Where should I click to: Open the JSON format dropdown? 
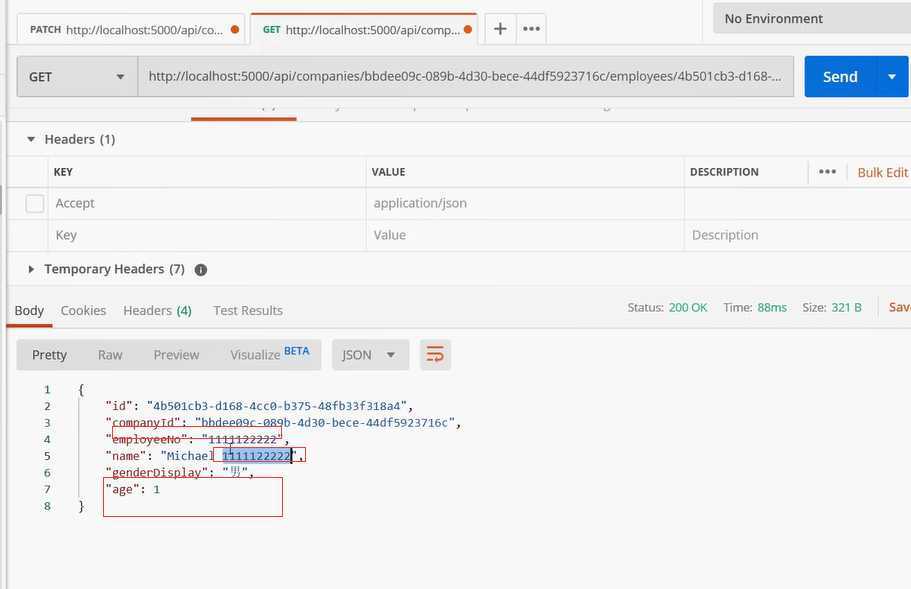pyautogui.click(x=370, y=354)
